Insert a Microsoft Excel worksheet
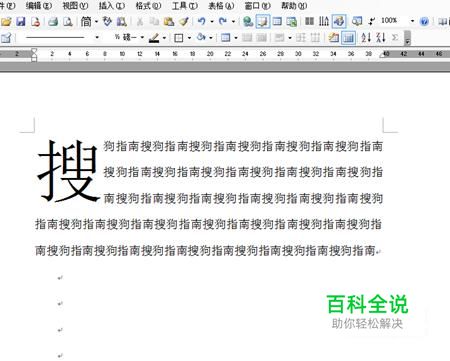Image resolution: width=450 pixels, height=361 pixels. 292,22
